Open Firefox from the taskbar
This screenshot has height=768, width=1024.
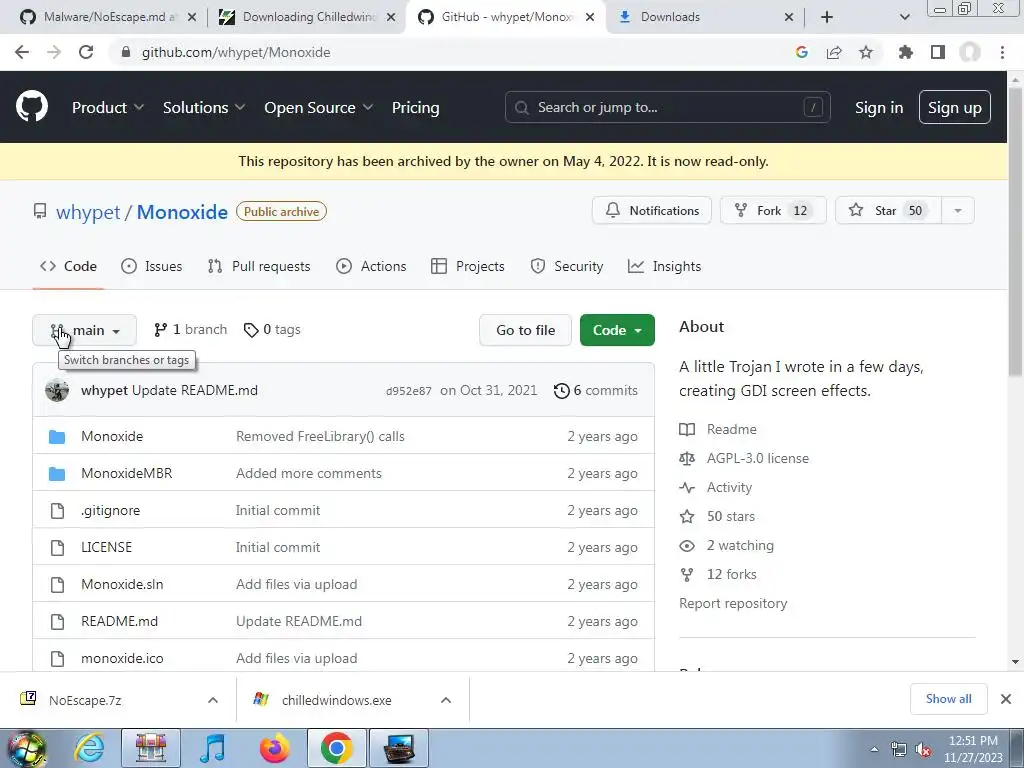tap(274, 748)
